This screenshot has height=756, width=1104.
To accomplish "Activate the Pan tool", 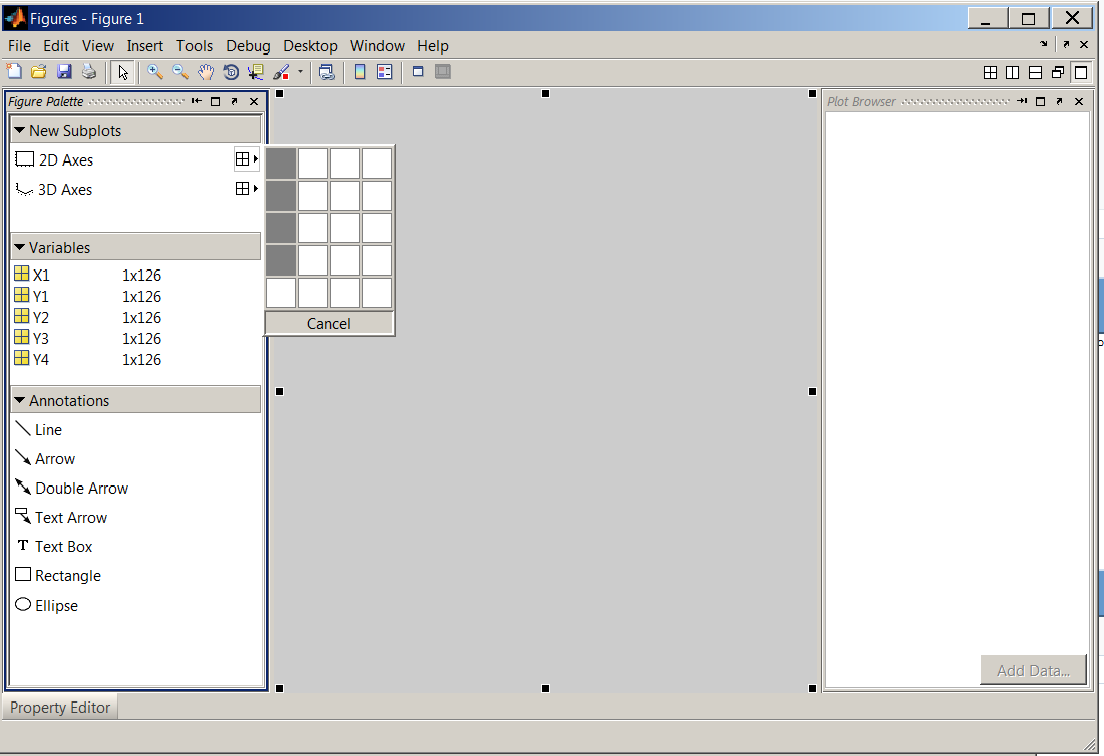I will [206, 71].
